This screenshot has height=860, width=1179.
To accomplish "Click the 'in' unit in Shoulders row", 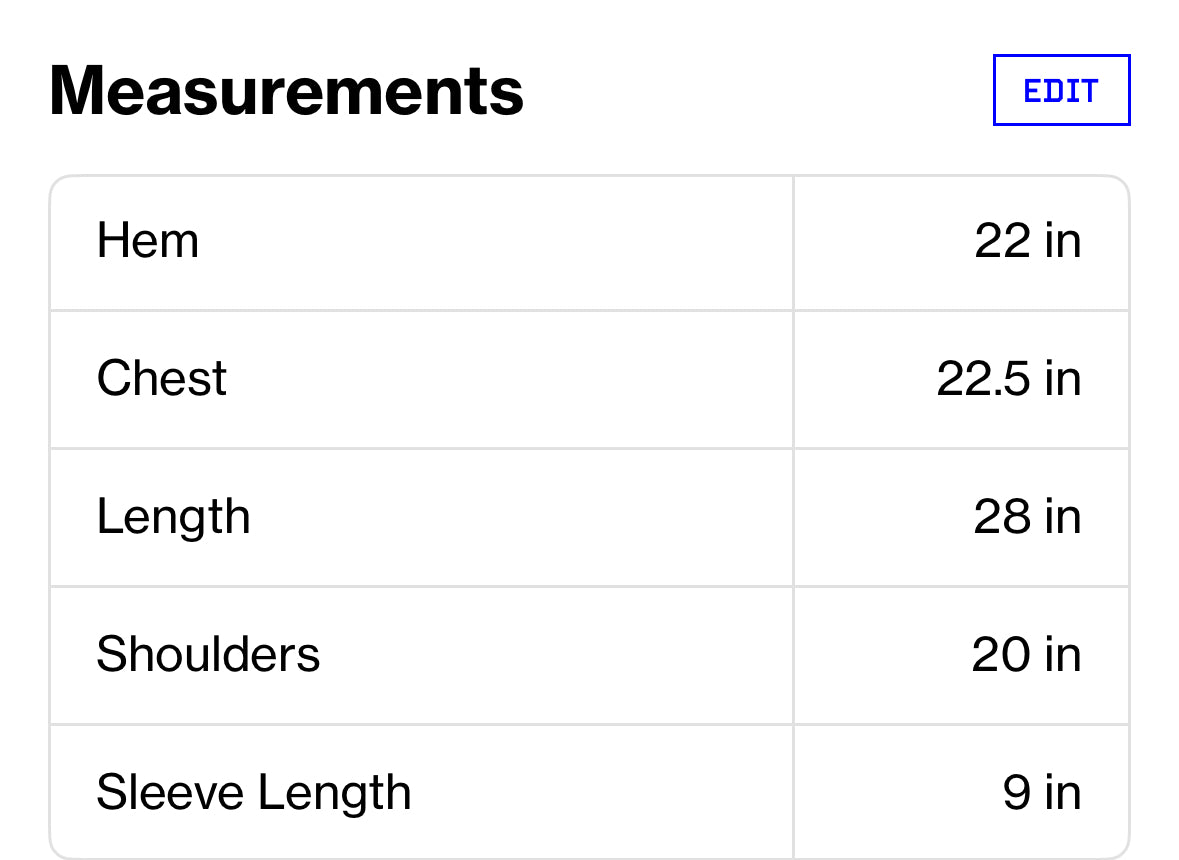I will 1063,655.
